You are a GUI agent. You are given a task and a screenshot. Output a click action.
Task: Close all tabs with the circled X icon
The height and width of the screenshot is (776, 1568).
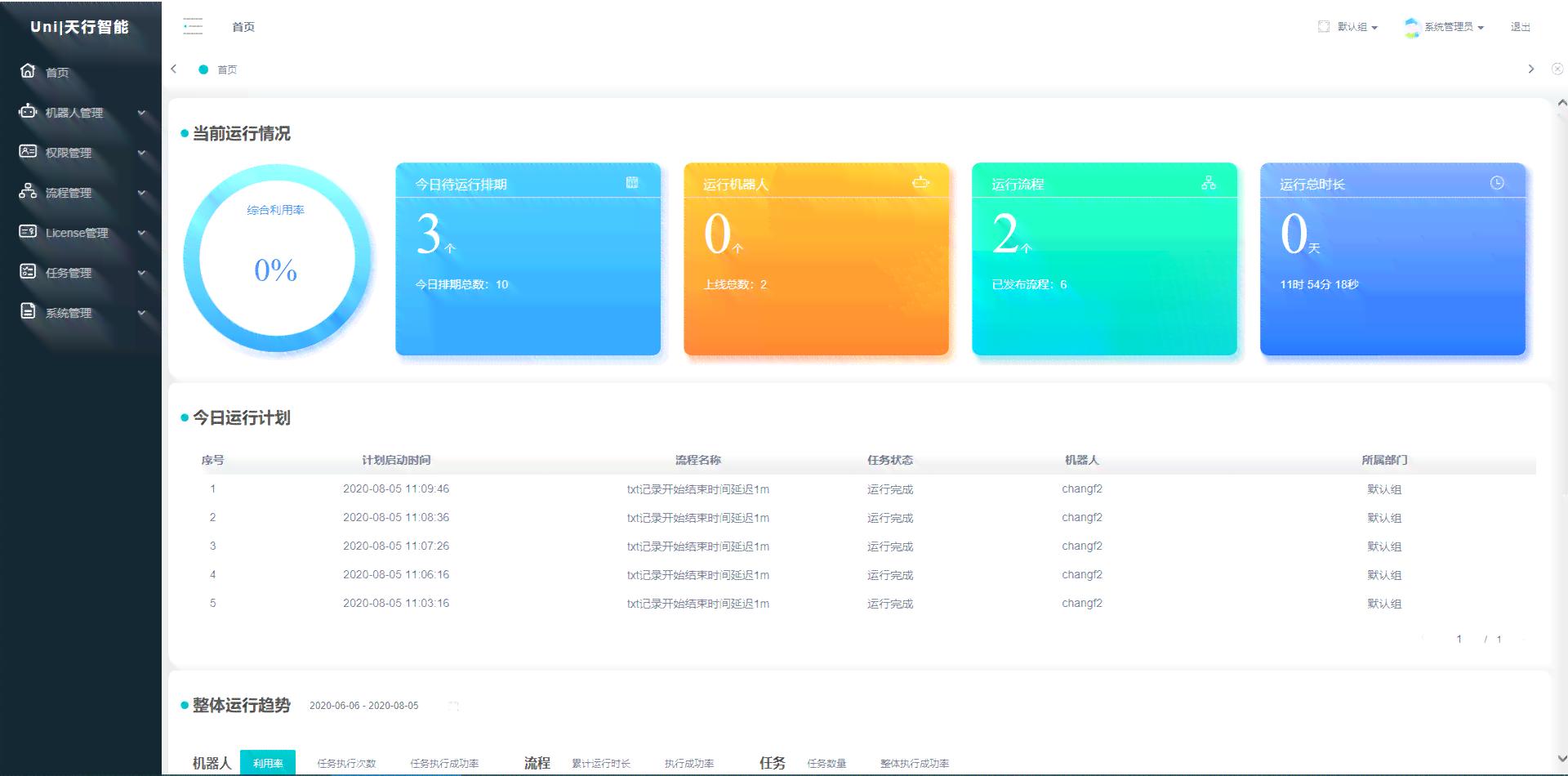pos(1557,69)
